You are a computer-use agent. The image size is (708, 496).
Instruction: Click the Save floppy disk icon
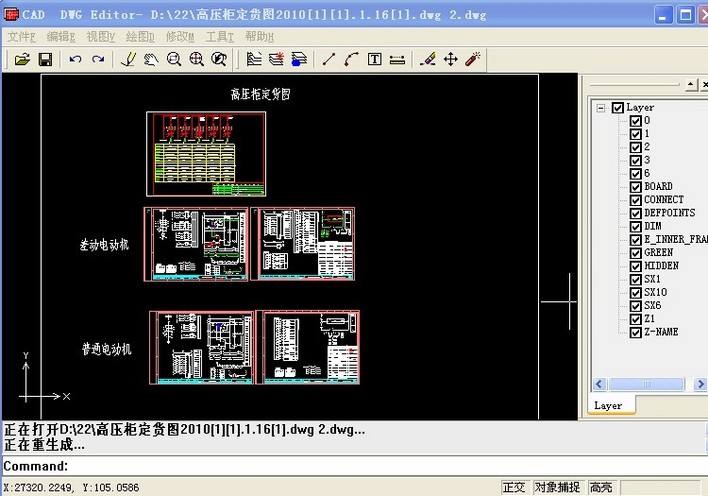45,59
